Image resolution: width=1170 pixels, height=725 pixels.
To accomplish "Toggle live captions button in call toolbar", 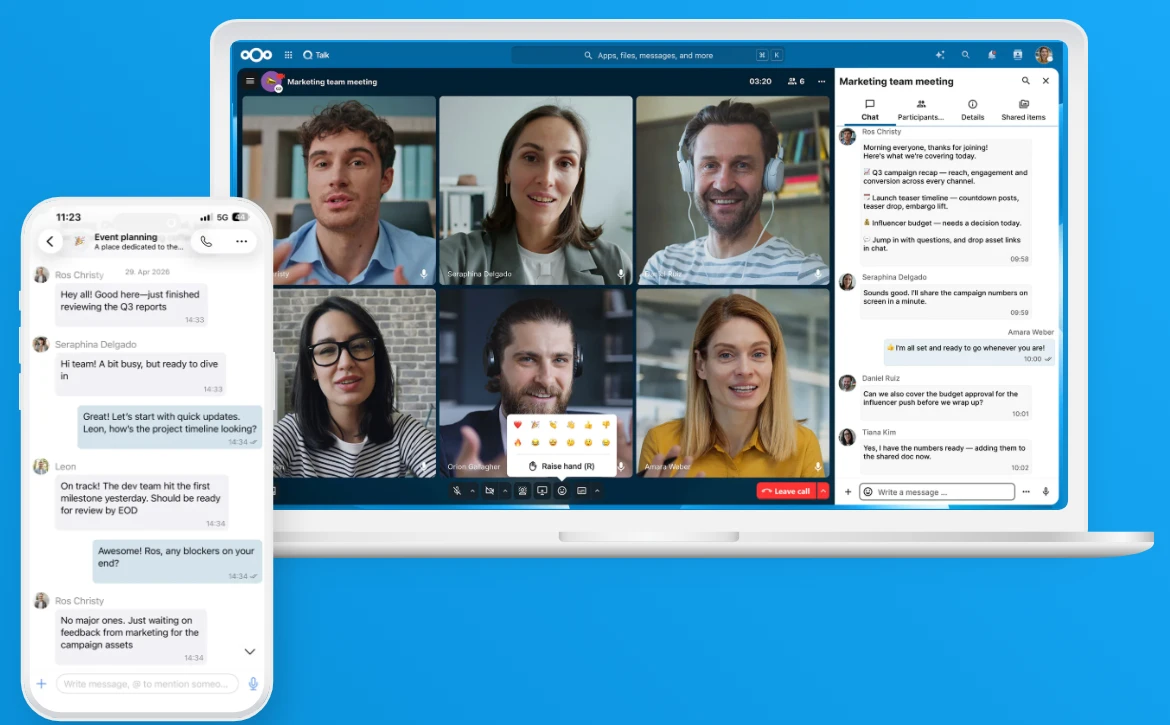I will 581,491.
